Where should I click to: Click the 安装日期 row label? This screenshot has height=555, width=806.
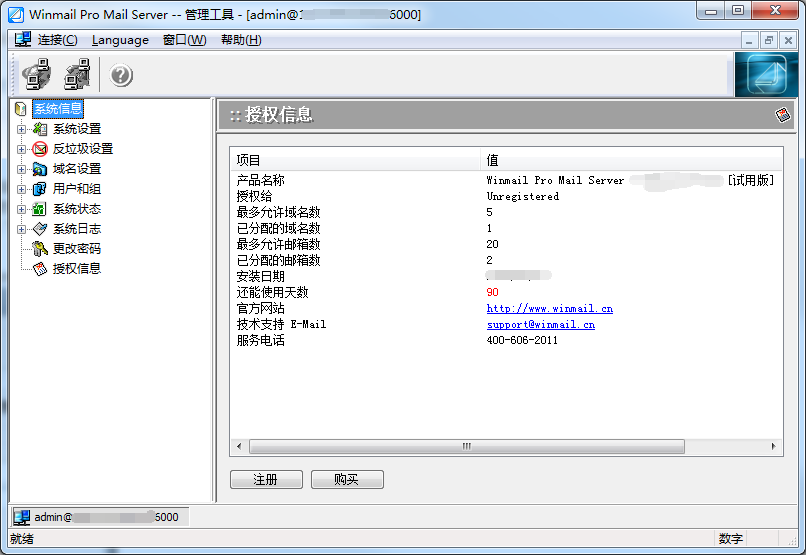261,276
